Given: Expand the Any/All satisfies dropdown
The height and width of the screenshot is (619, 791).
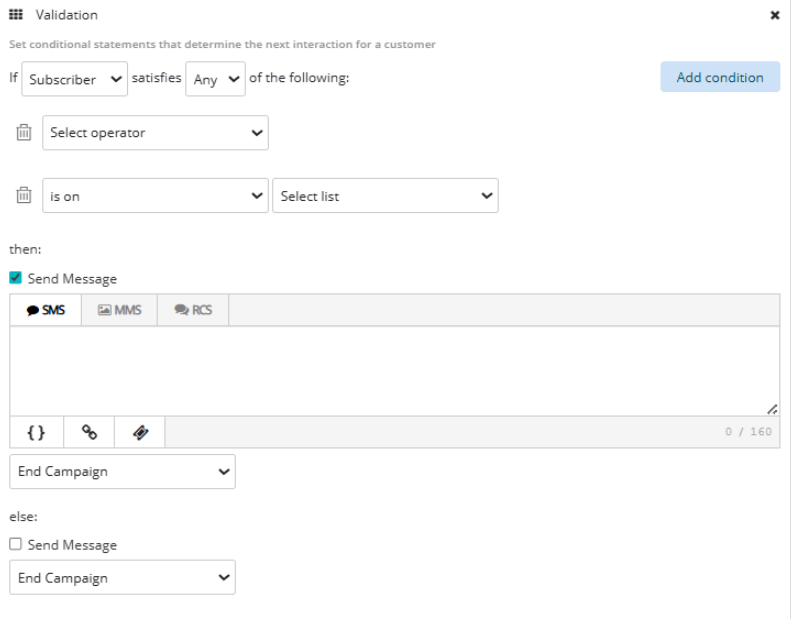Looking at the screenshot, I should click(x=215, y=79).
